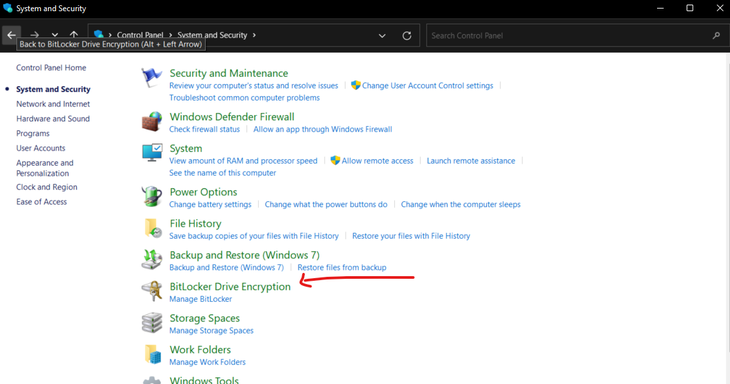Click System and Security breadcrumb

point(212,35)
